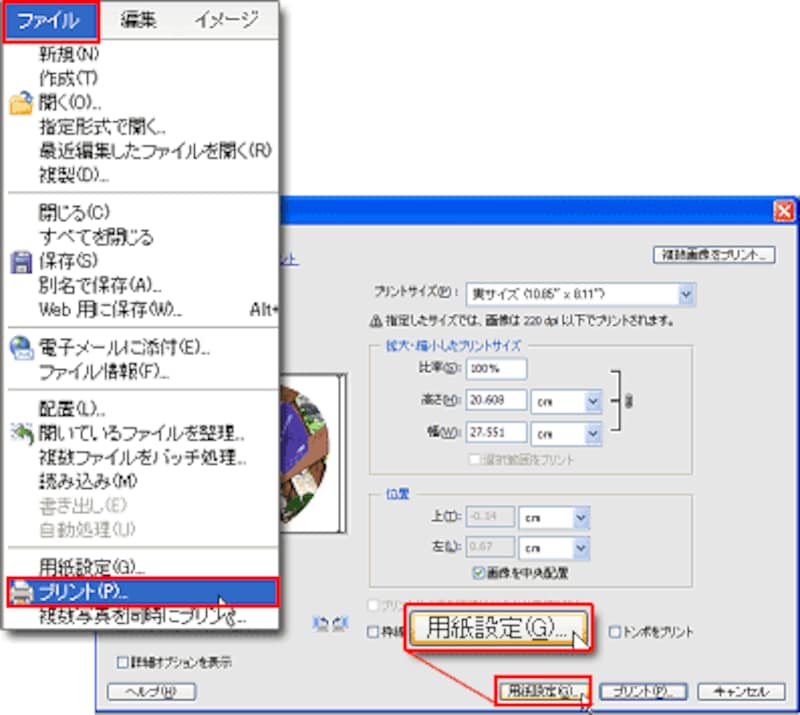The height and width of the screenshot is (715, 800).
Task: Choose 別名で保存(A) menu entry
Action: click(100, 285)
